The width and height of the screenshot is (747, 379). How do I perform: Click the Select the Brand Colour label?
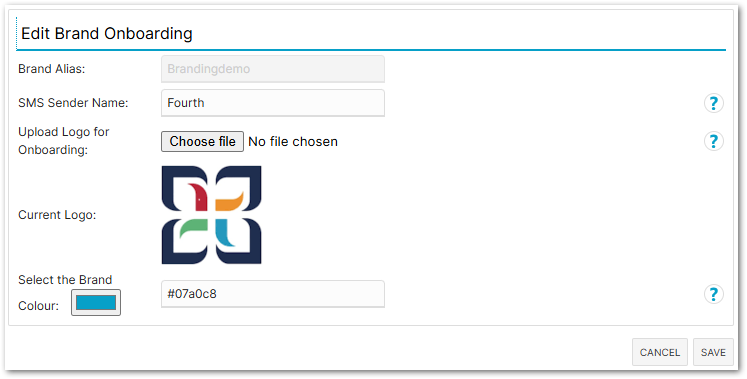[65, 292]
